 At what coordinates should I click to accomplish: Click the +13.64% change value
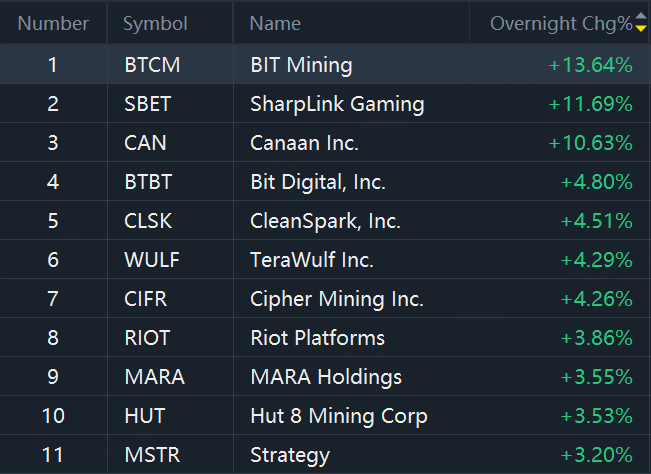[x=590, y=65]
